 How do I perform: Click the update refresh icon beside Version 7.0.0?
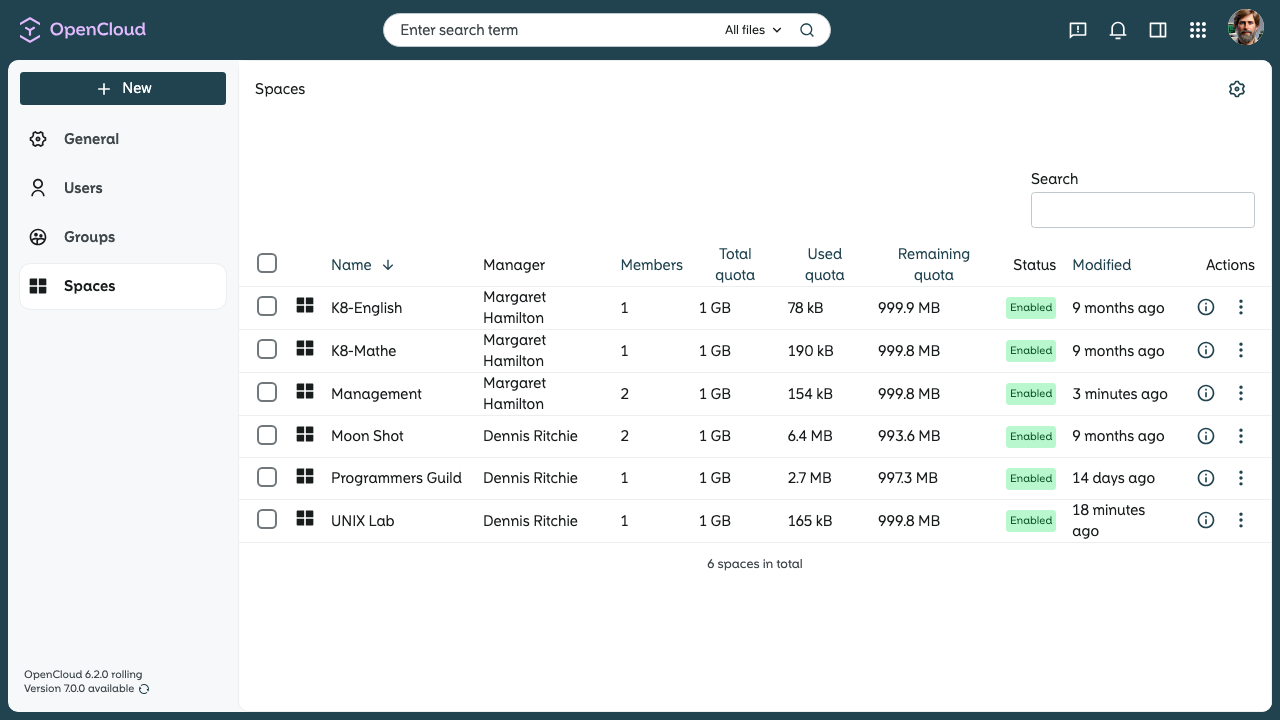(144, 689)
